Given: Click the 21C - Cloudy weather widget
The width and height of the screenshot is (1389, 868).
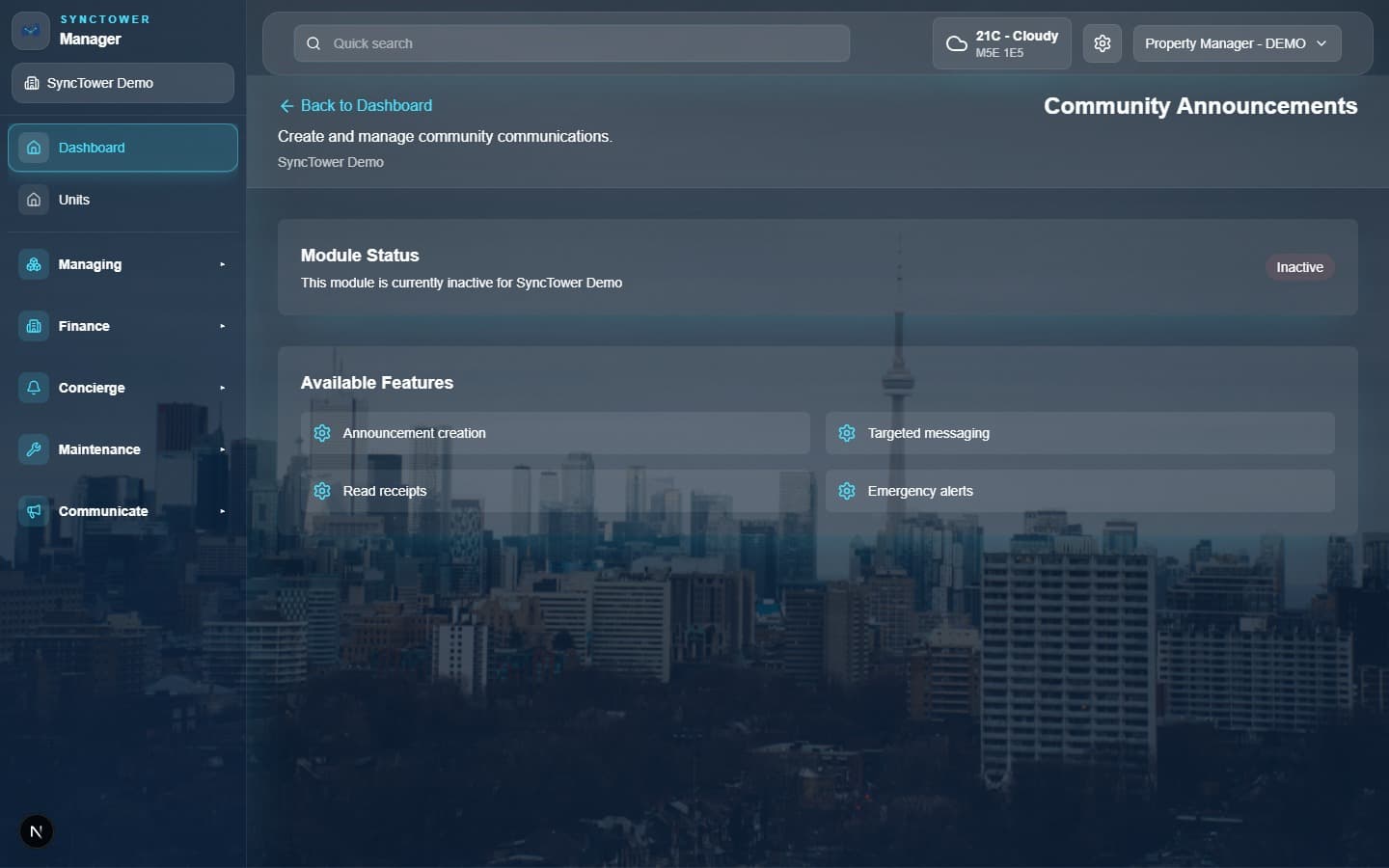Looking at the screenshot, I should (x=1001, y=43).
